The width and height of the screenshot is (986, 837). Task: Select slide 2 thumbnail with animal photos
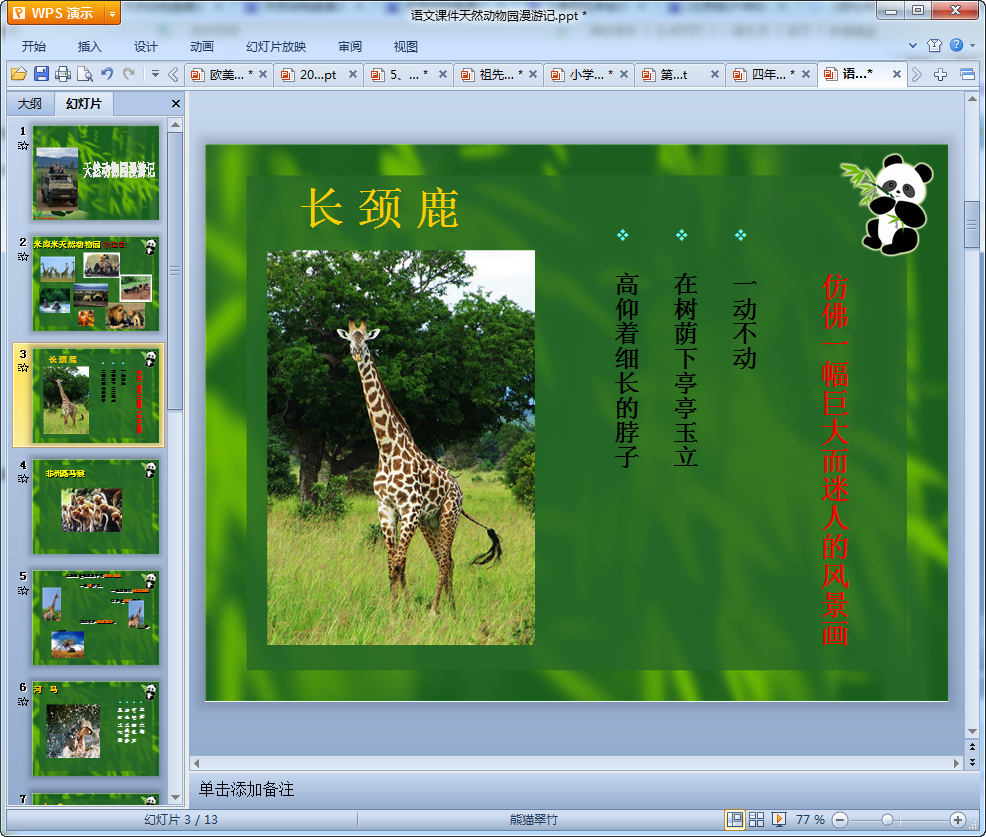[96, 284]
